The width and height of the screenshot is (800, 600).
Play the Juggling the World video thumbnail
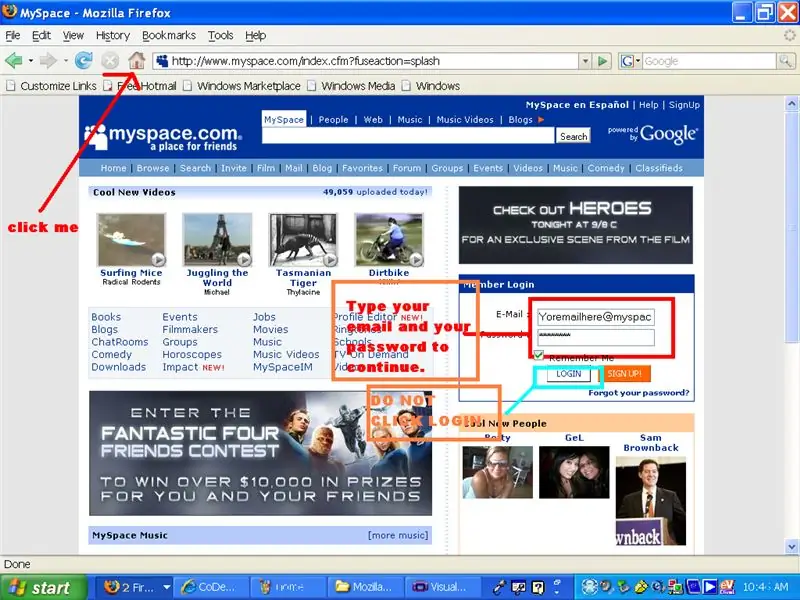(217, 239)
